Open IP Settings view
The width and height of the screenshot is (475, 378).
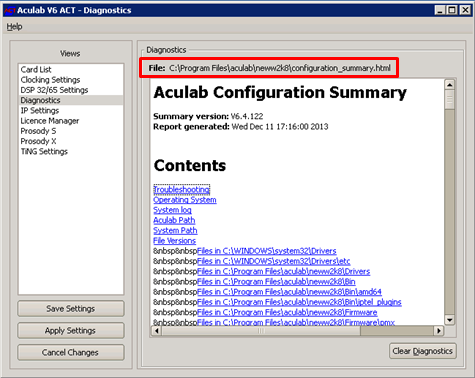pos(71,110)
